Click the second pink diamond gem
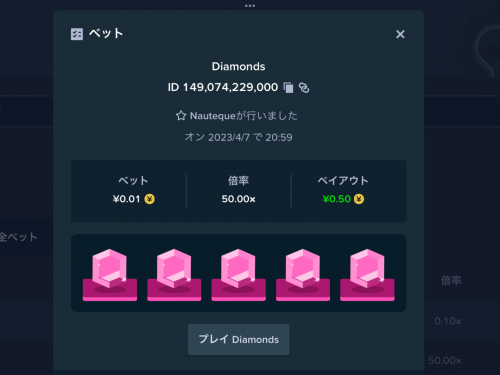Screen dimensions: 500x375 tap(174, 268)
